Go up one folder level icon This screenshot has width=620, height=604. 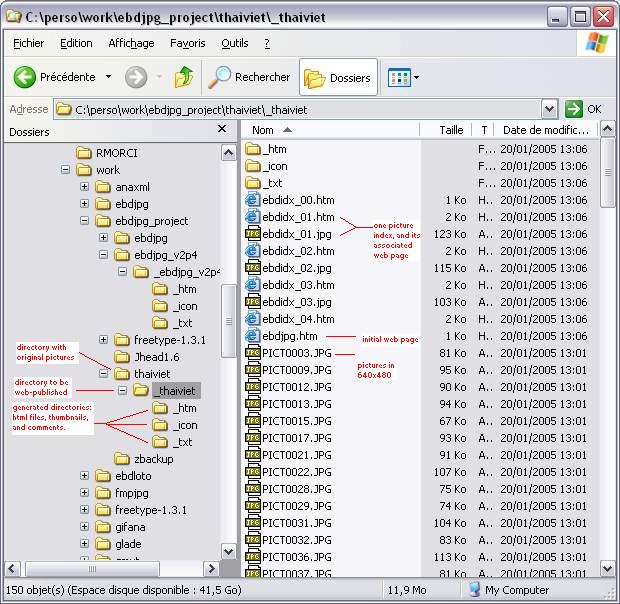[x=183, y=77]
